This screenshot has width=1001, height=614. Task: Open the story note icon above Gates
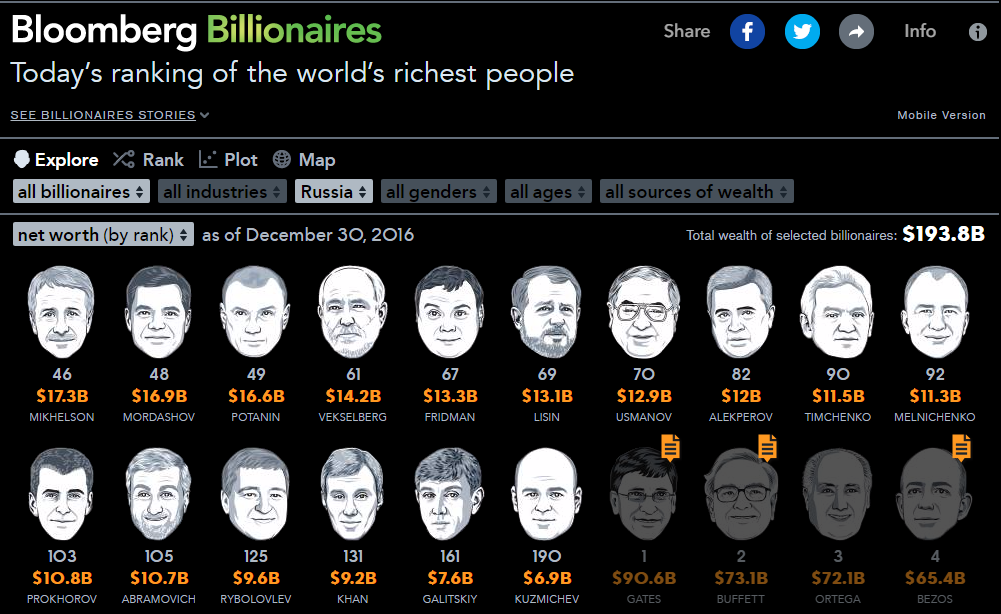[x=670, y=447]
